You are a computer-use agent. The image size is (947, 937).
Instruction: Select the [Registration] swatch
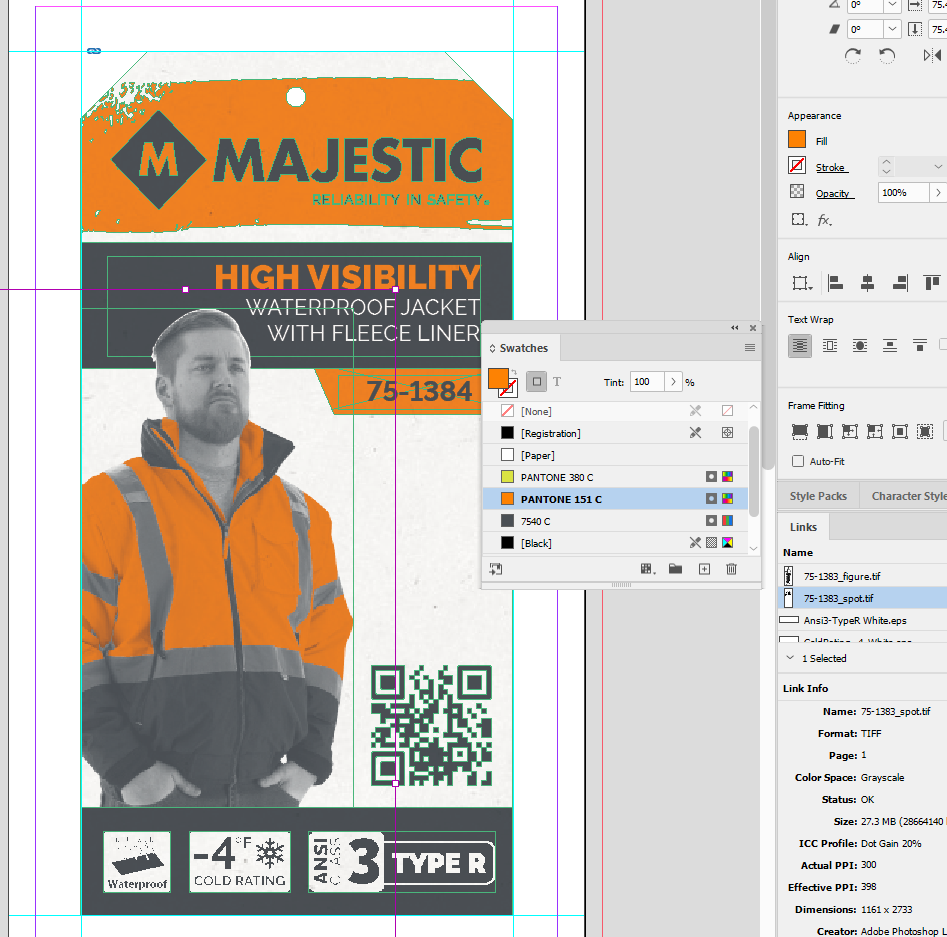point(615,433)
